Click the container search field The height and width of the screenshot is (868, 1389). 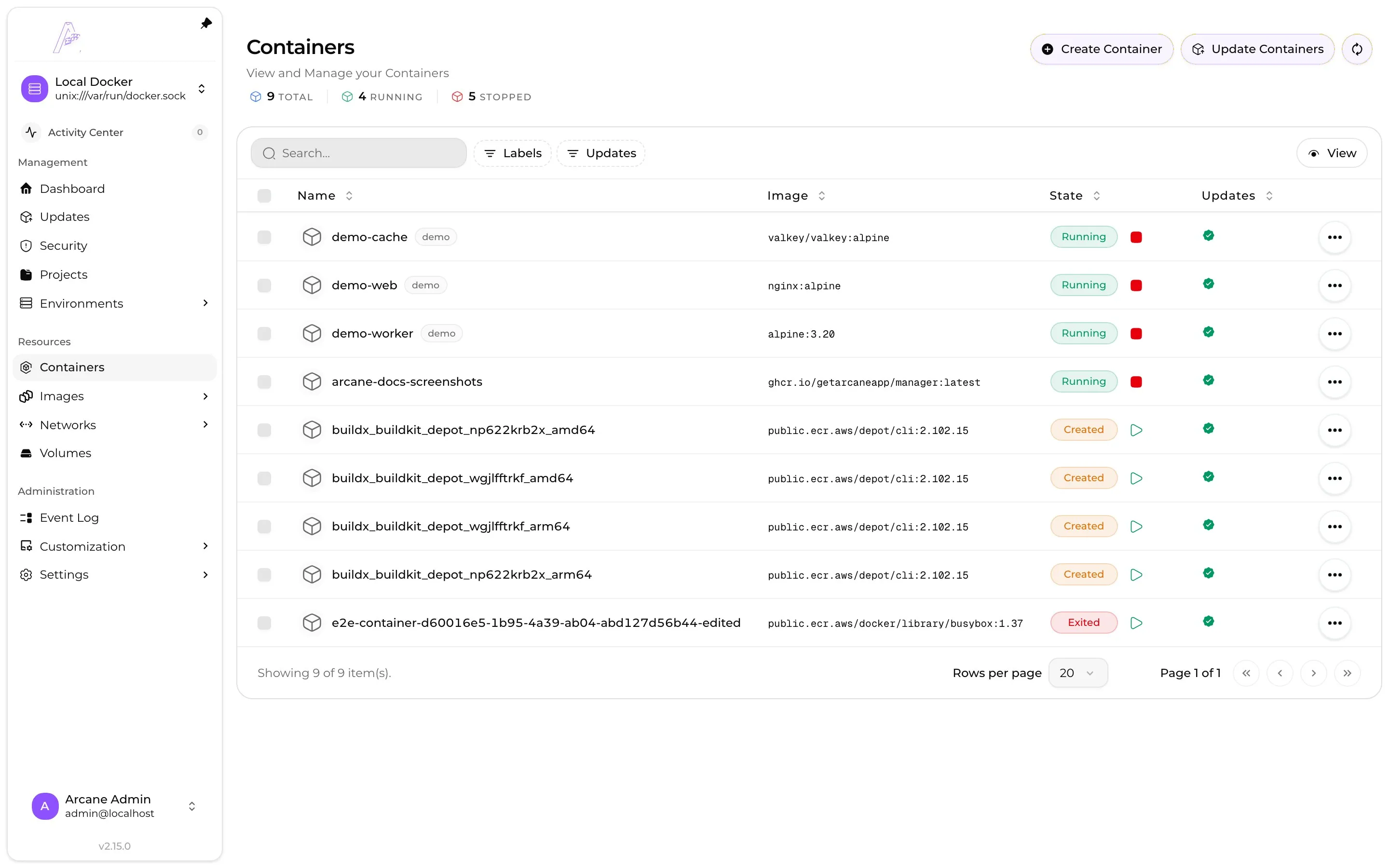coord(359,153)
